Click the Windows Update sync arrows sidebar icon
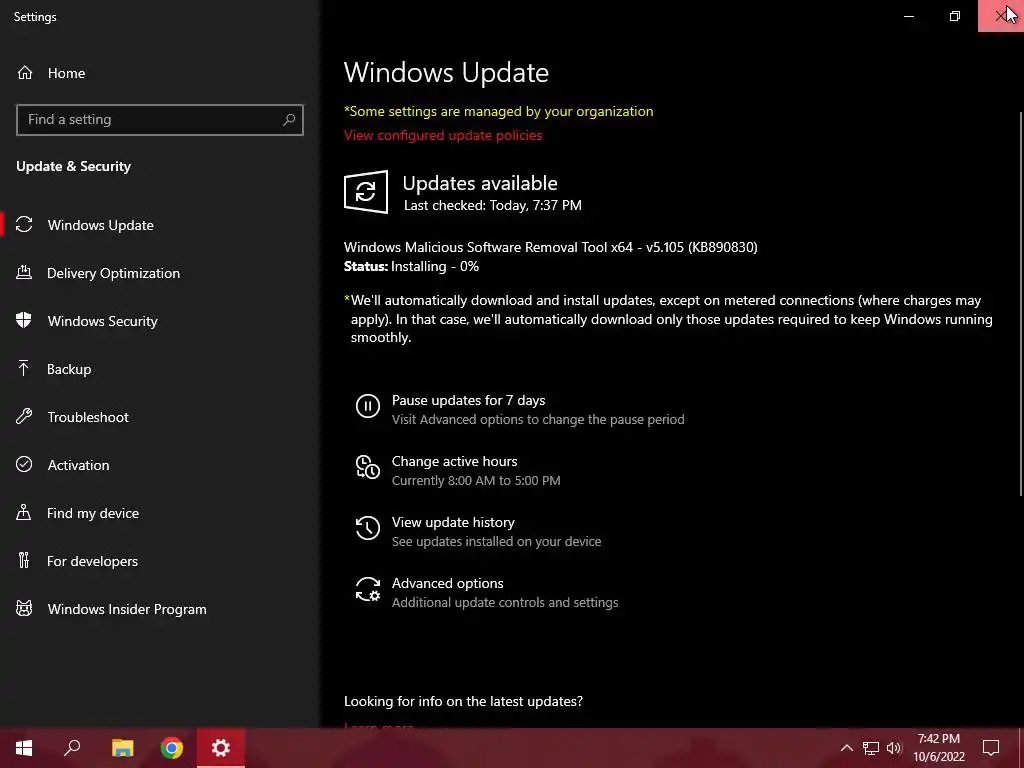 pos(24,225)
